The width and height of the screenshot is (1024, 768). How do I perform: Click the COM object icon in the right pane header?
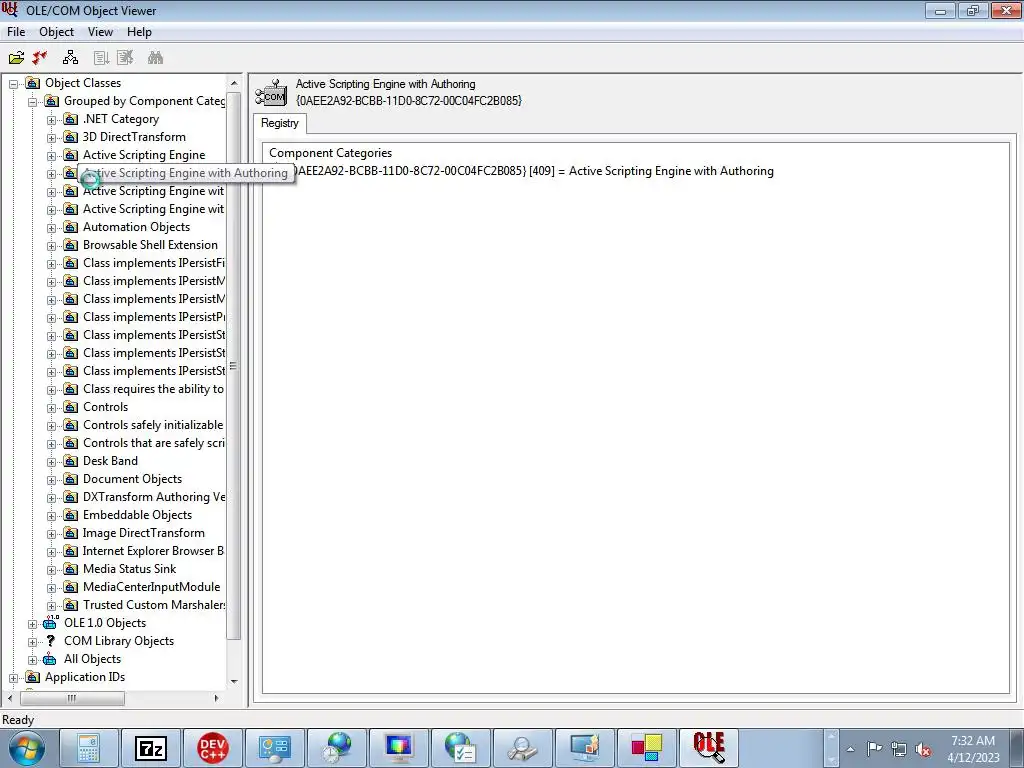point(271,93)
